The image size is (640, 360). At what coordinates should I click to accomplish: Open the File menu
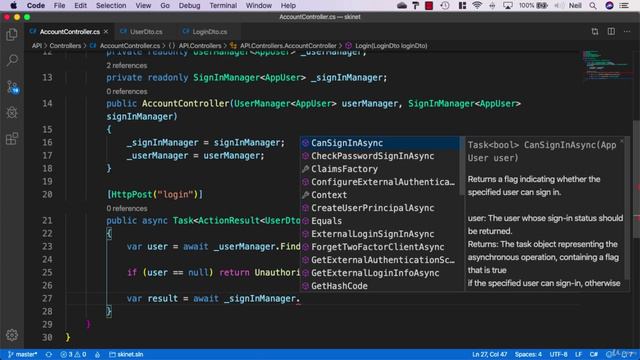[59, 5]
